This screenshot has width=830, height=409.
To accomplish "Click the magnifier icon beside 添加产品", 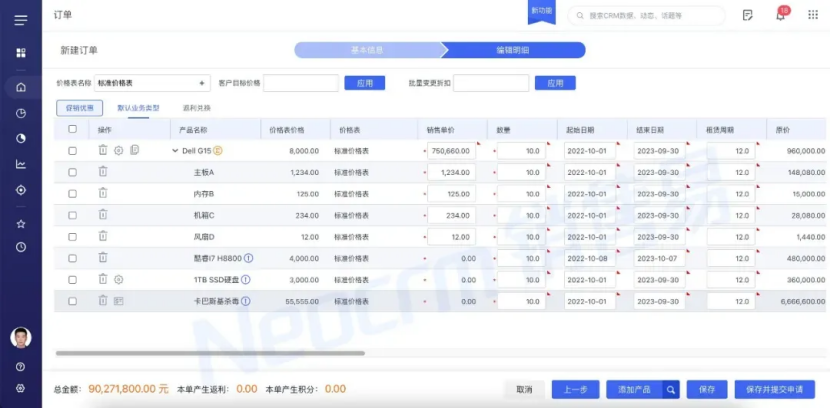I will (x=671, y=389).
